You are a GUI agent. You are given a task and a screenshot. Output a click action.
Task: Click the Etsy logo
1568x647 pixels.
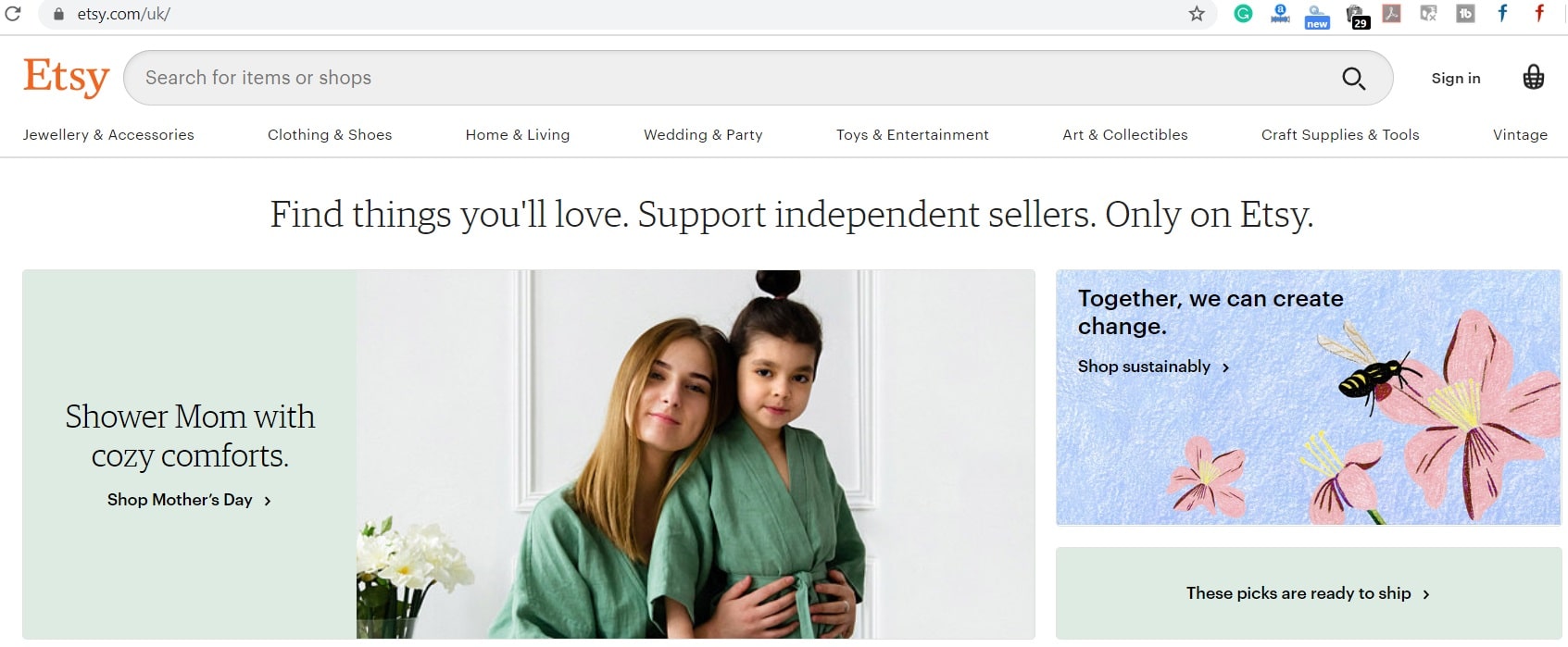pyautogui.click(x=67, y=77)
